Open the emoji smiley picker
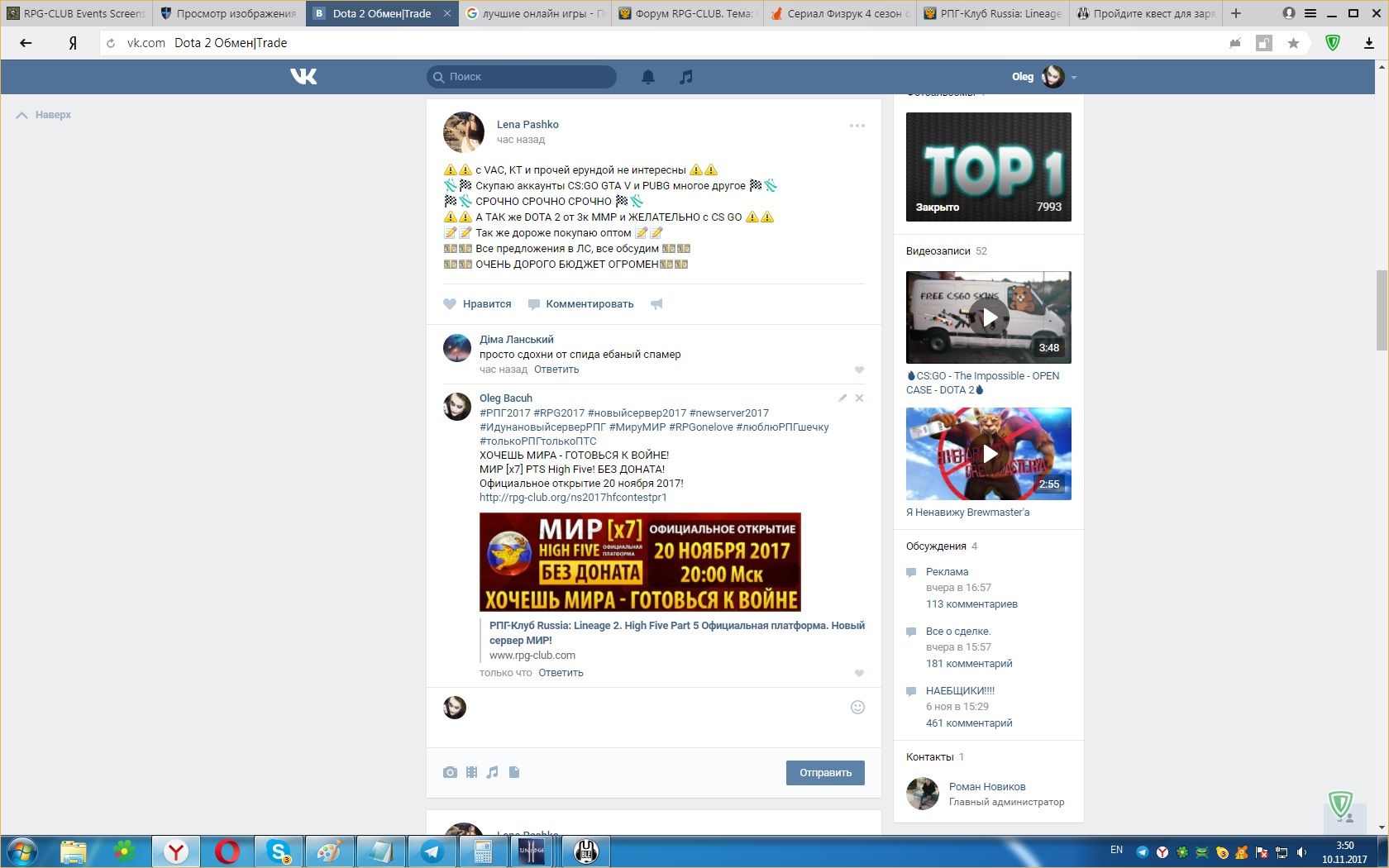This screenshot has height=868, width=1389. click(857, 707)
